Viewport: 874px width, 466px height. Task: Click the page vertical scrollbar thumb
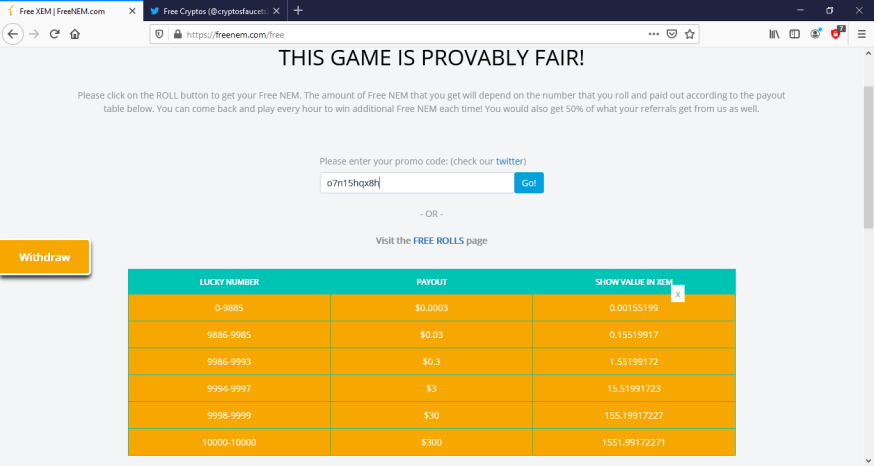tap(868, 157)
